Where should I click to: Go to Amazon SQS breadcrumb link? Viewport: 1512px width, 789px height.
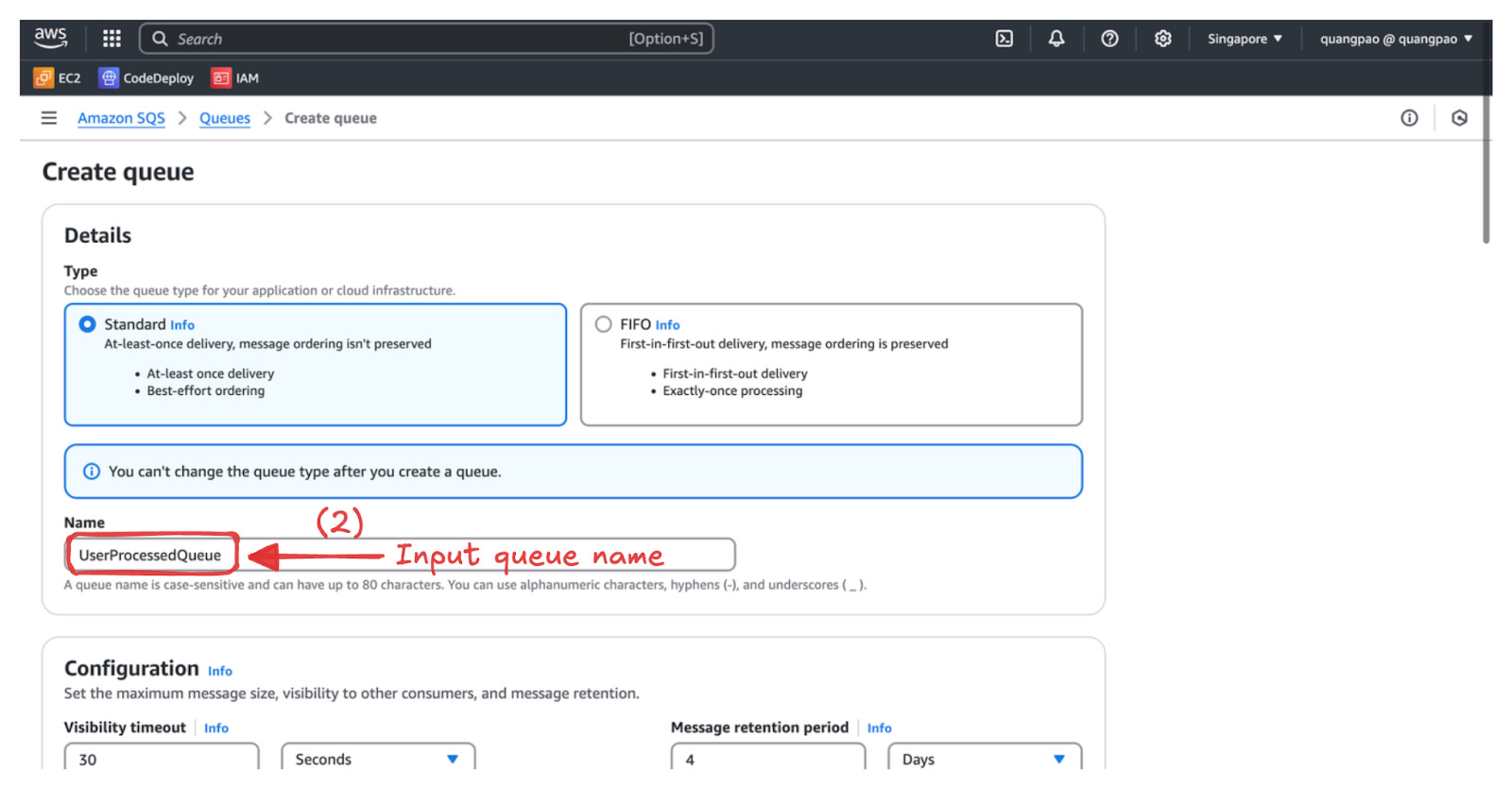pyautogui.click(x=121, y=118)
